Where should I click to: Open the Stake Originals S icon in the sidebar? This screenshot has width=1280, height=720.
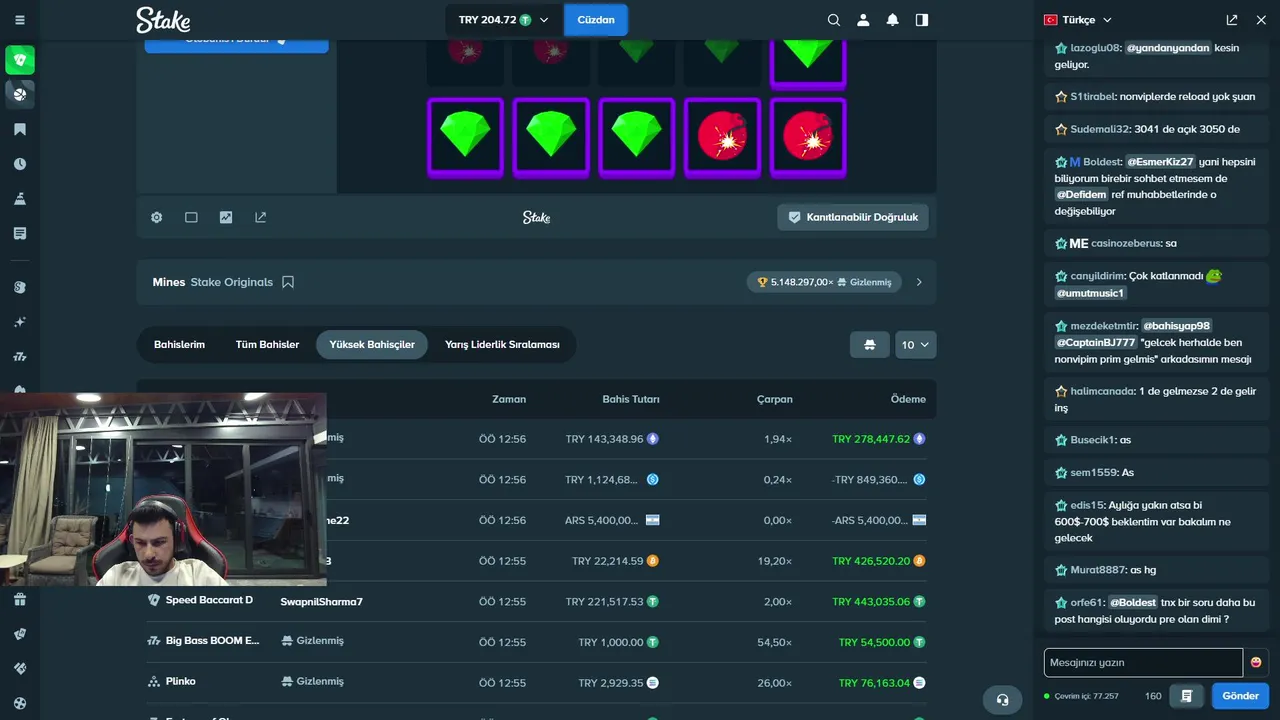[x=20, y=287]
